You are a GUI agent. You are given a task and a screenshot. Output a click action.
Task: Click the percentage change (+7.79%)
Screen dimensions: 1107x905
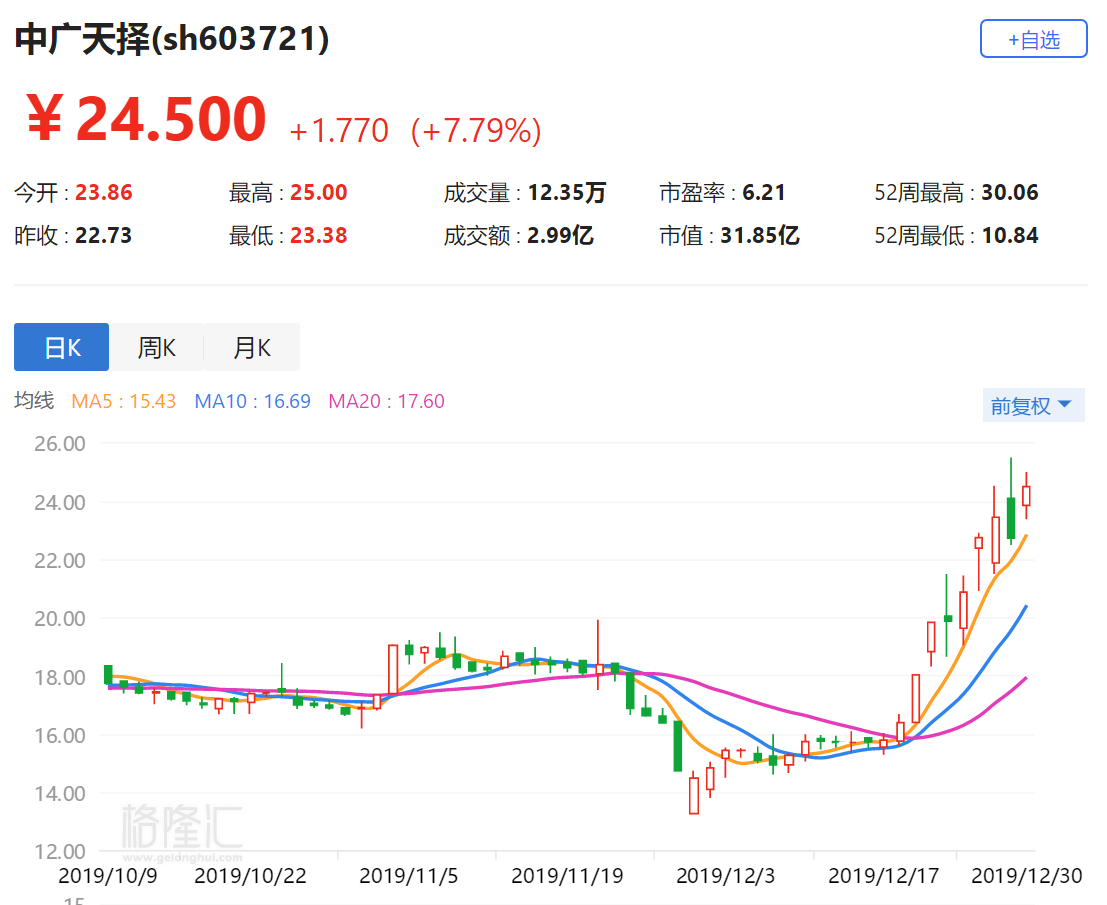[x=476, y=131]
